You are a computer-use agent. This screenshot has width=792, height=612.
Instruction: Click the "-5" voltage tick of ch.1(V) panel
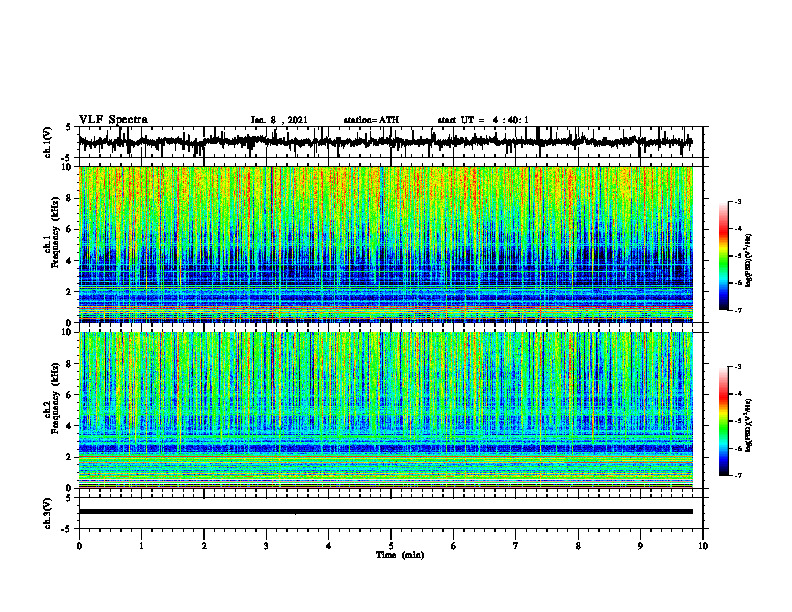coord(67,158)
